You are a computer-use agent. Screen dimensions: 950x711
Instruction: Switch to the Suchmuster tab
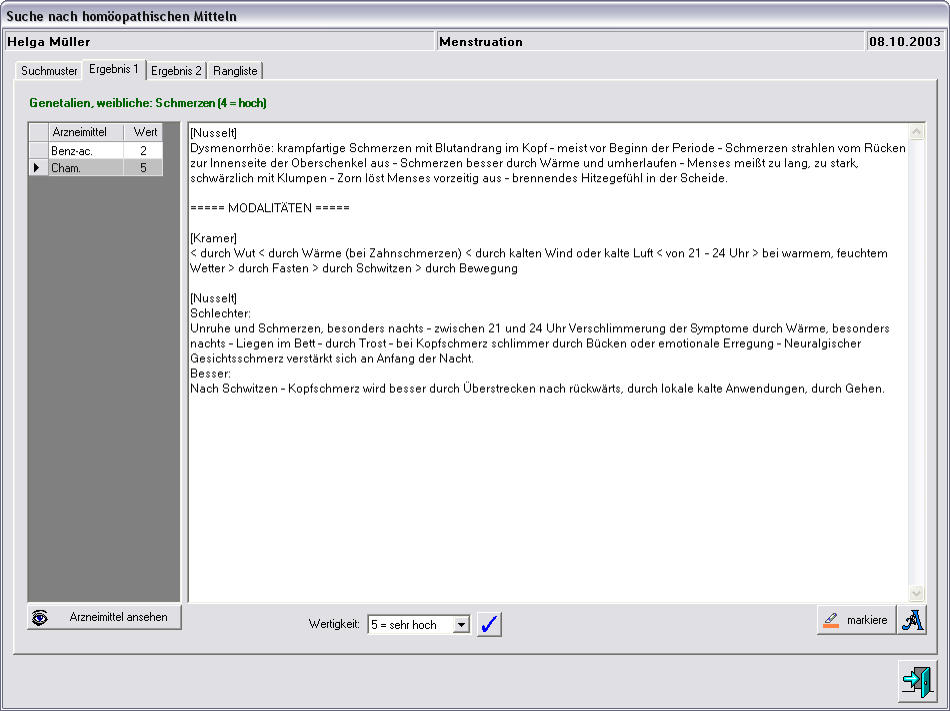(x=49, y=71)
